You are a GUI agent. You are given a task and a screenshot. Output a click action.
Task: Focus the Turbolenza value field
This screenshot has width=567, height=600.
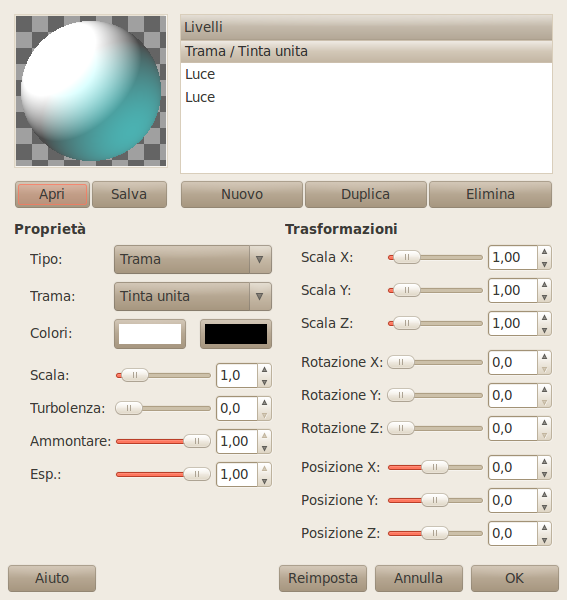237,408
